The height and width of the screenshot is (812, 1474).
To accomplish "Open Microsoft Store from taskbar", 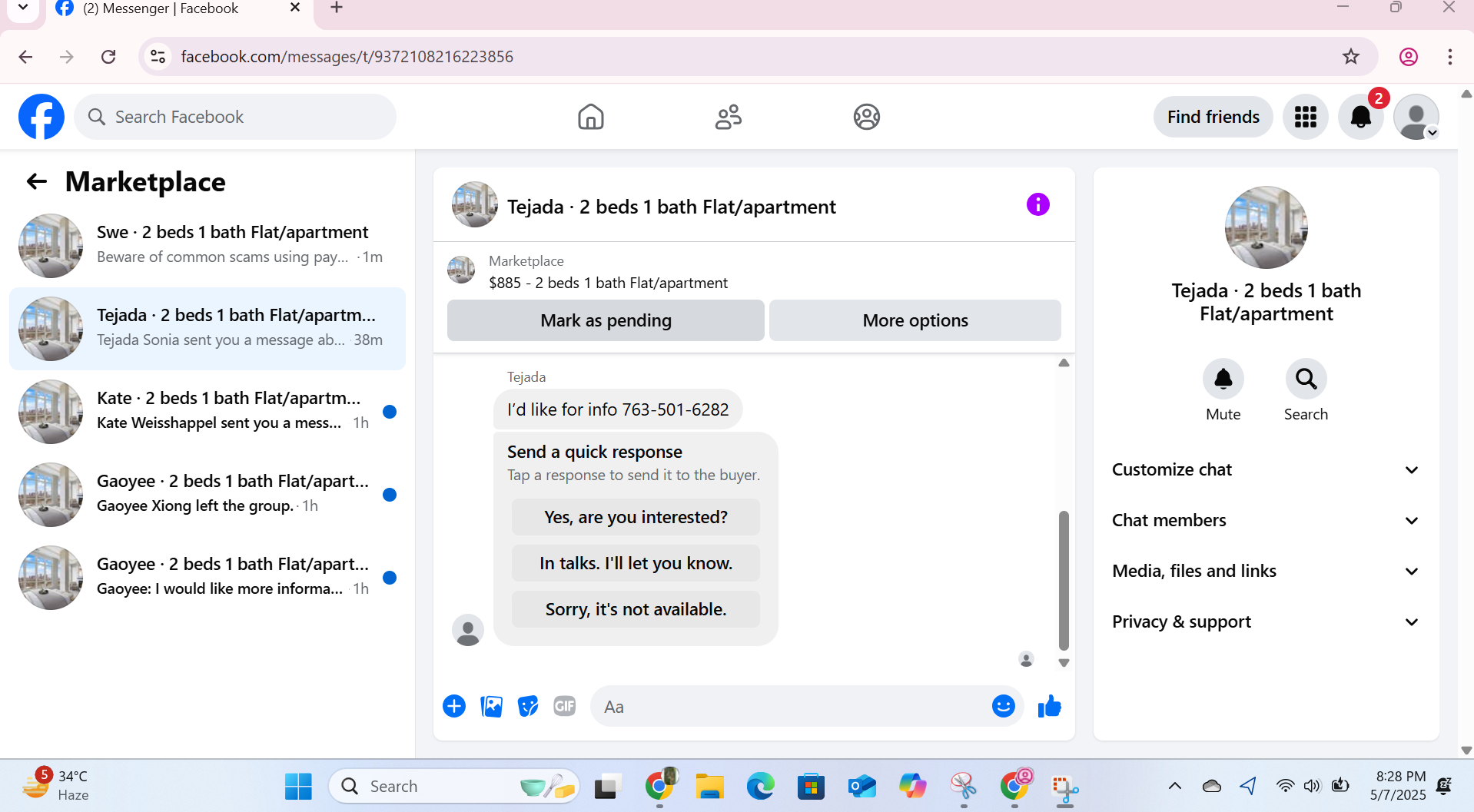I will (x=811, y=786).
